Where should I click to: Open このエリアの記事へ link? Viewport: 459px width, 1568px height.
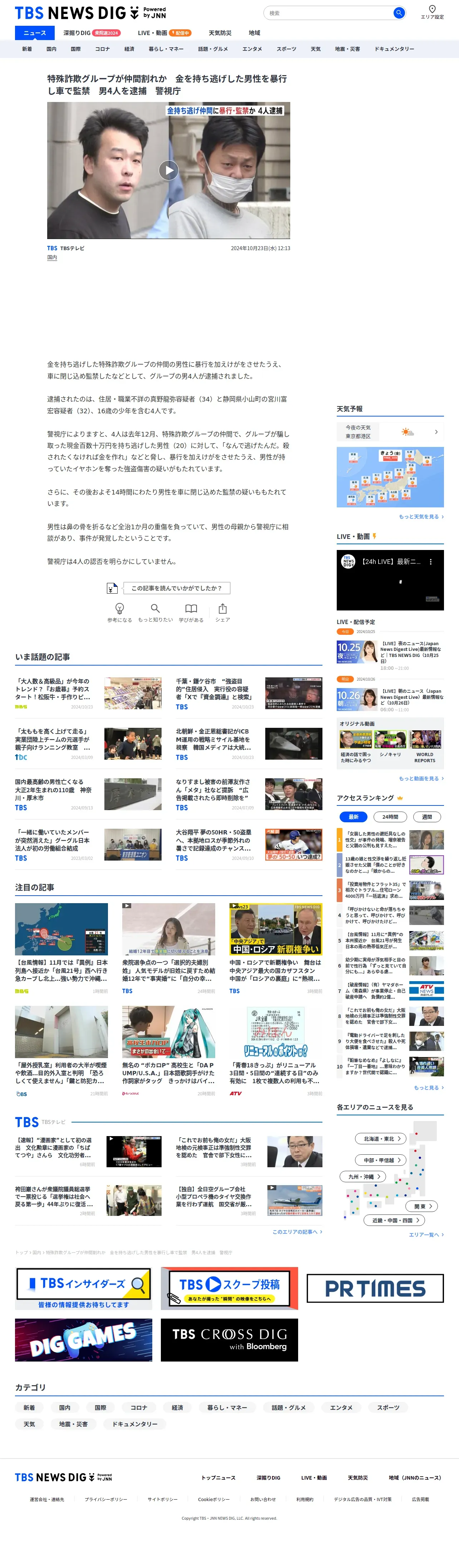297,1231
